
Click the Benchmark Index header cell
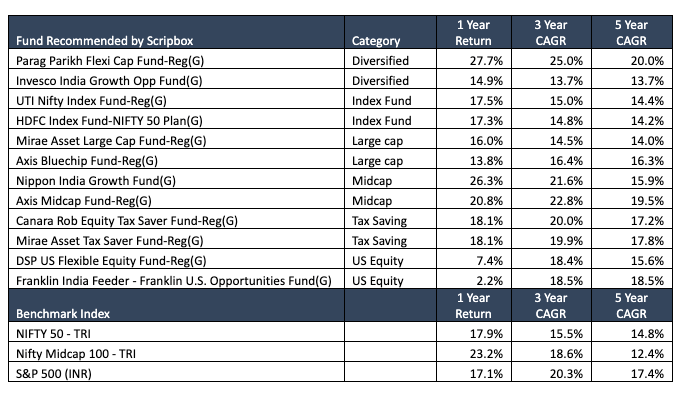(x=176, y=305)
